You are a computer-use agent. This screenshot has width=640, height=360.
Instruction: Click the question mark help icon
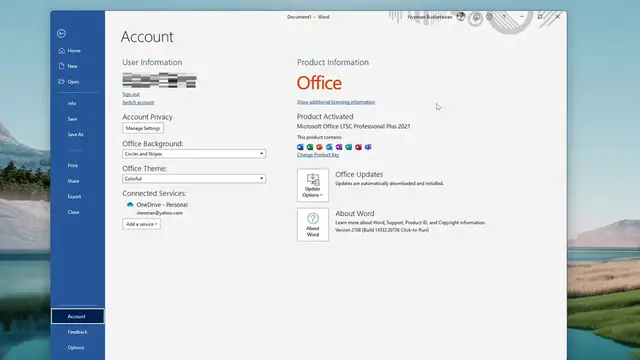click(504, 17)
